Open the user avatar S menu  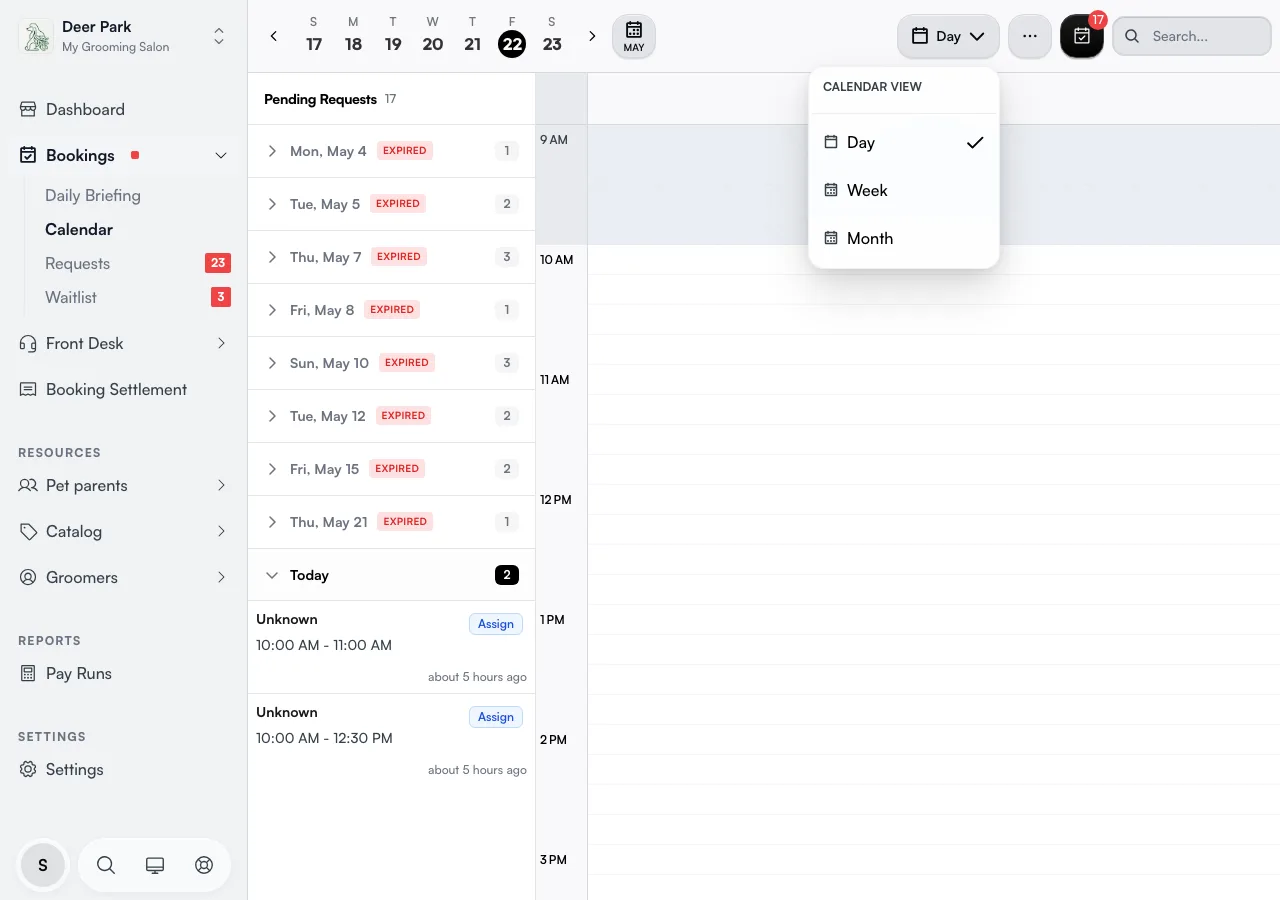coord(43,865)
